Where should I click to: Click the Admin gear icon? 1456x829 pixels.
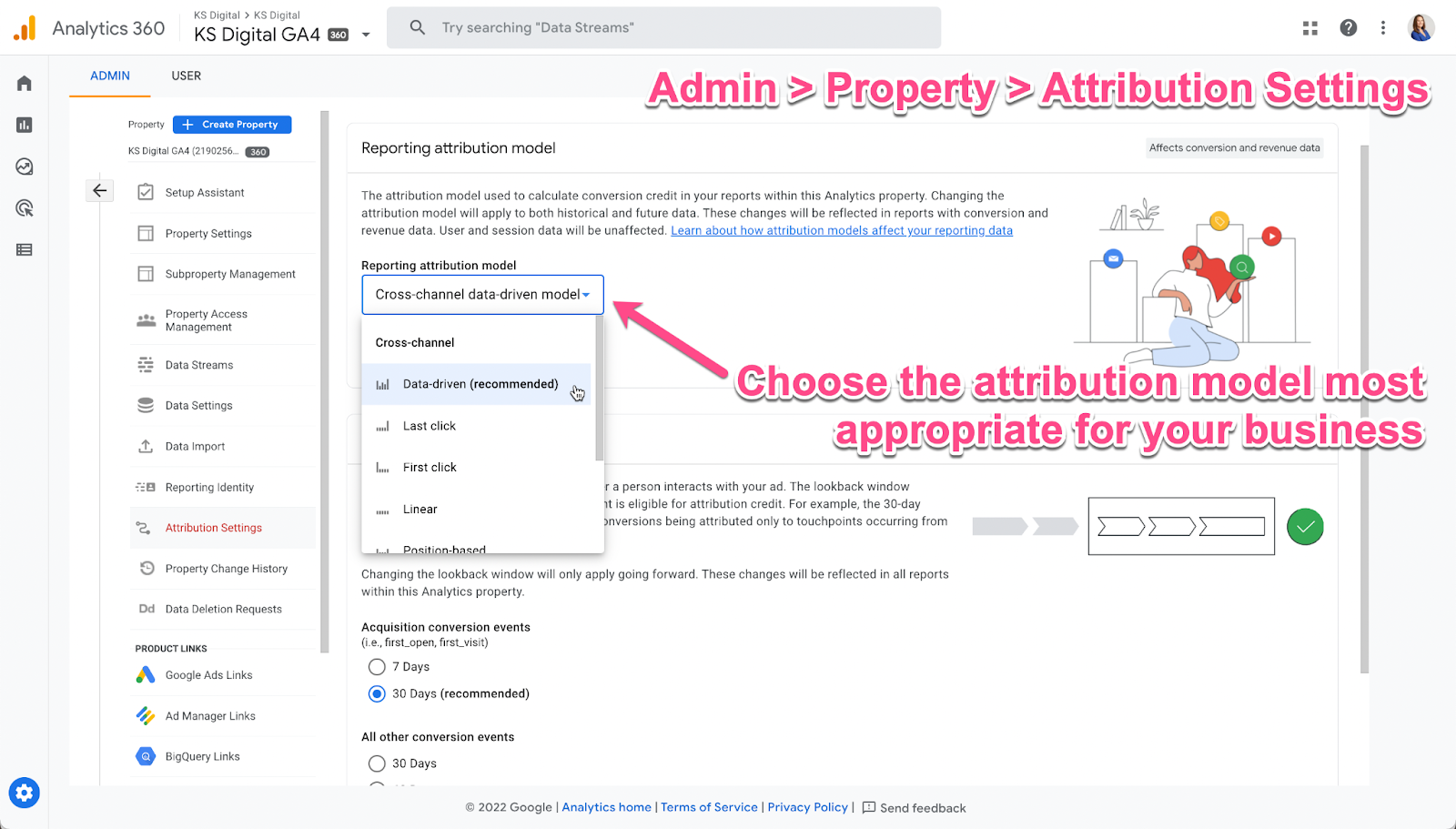(25, 793)
